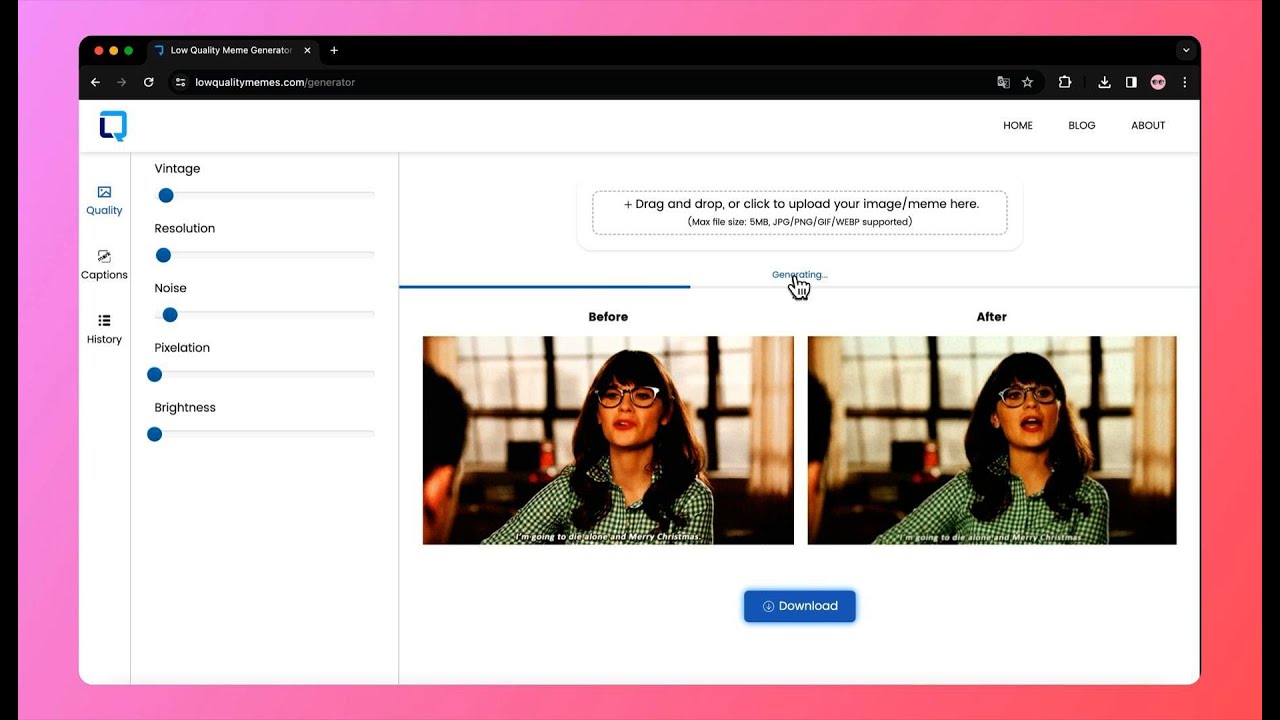Open the browser extensions puzzle icon

coord(1065,82)
